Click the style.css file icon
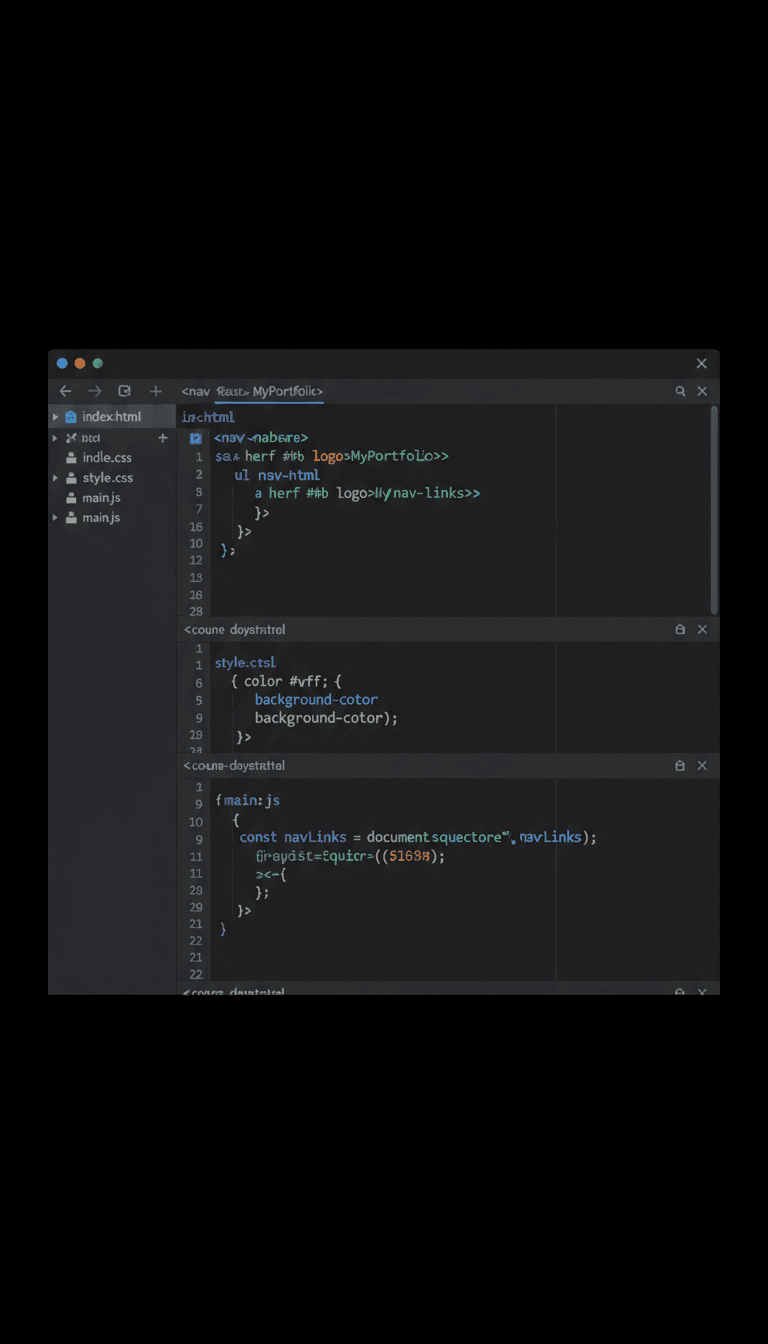This screenshot has width=768, height=1344. 71,478
